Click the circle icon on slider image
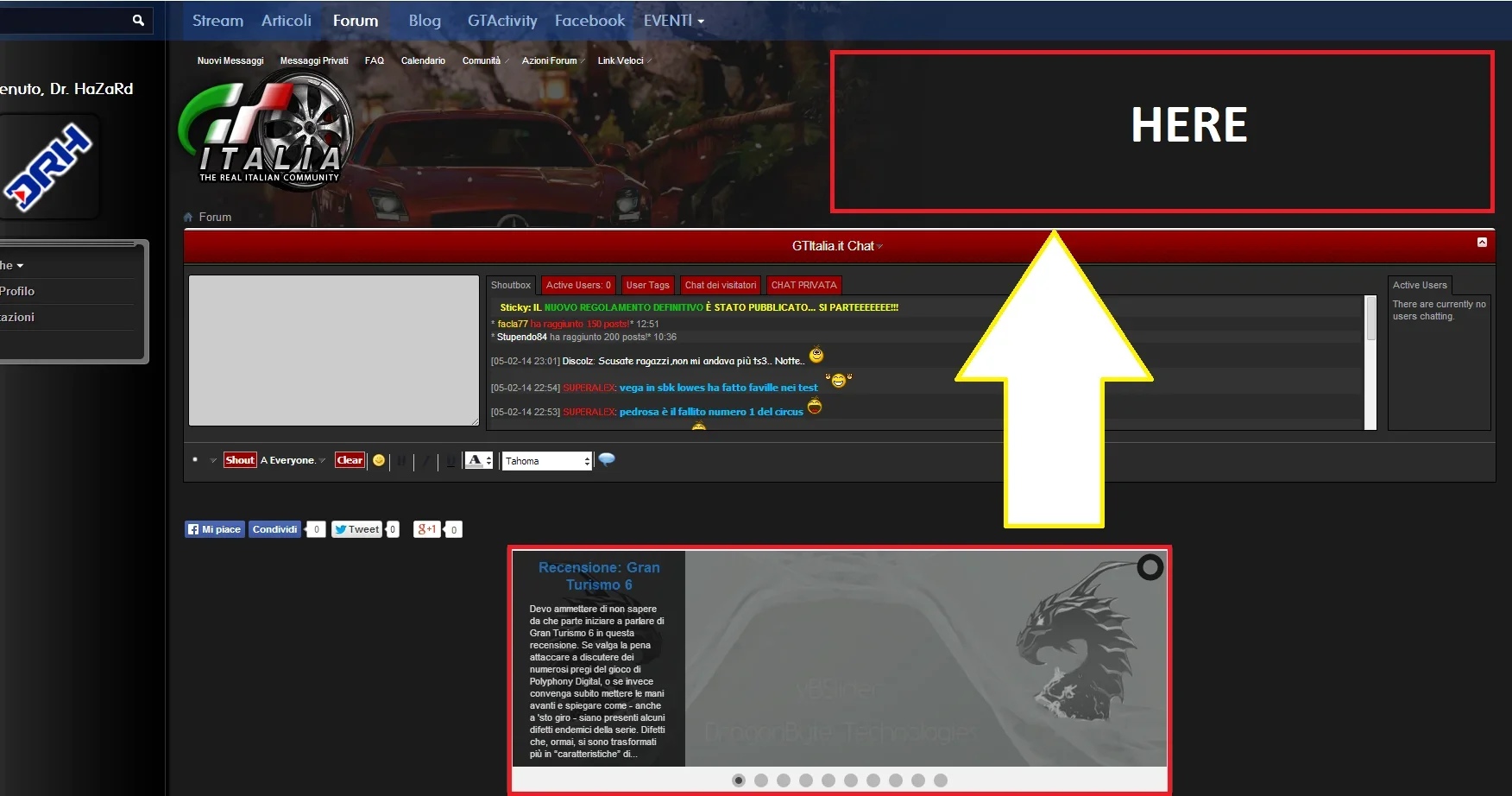The image size is (1512, 796). point(1150,567)
